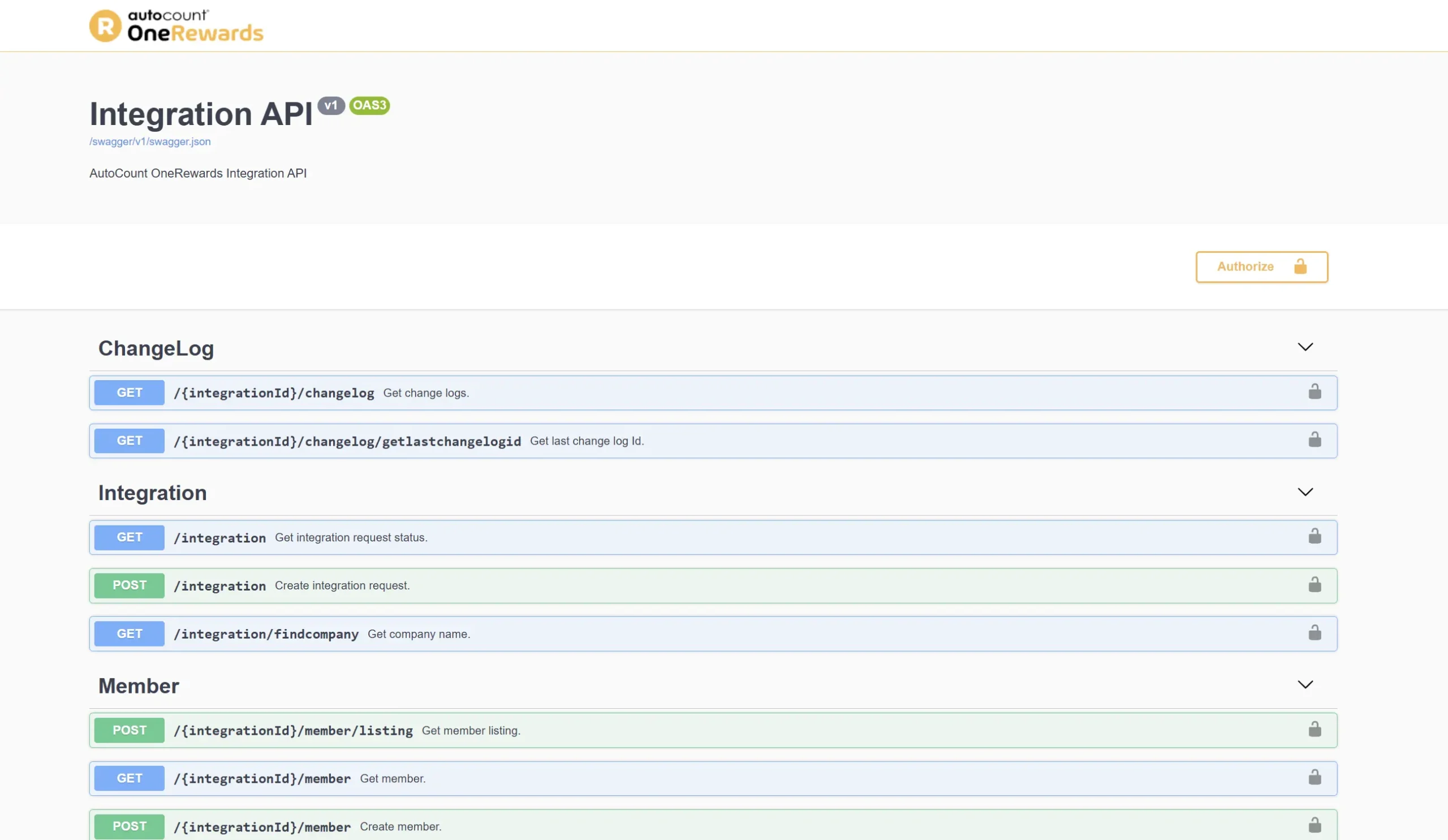Click the Authorize button
The height and width of the screenshot is (840, 1448).
click(x=1262, y=266)
